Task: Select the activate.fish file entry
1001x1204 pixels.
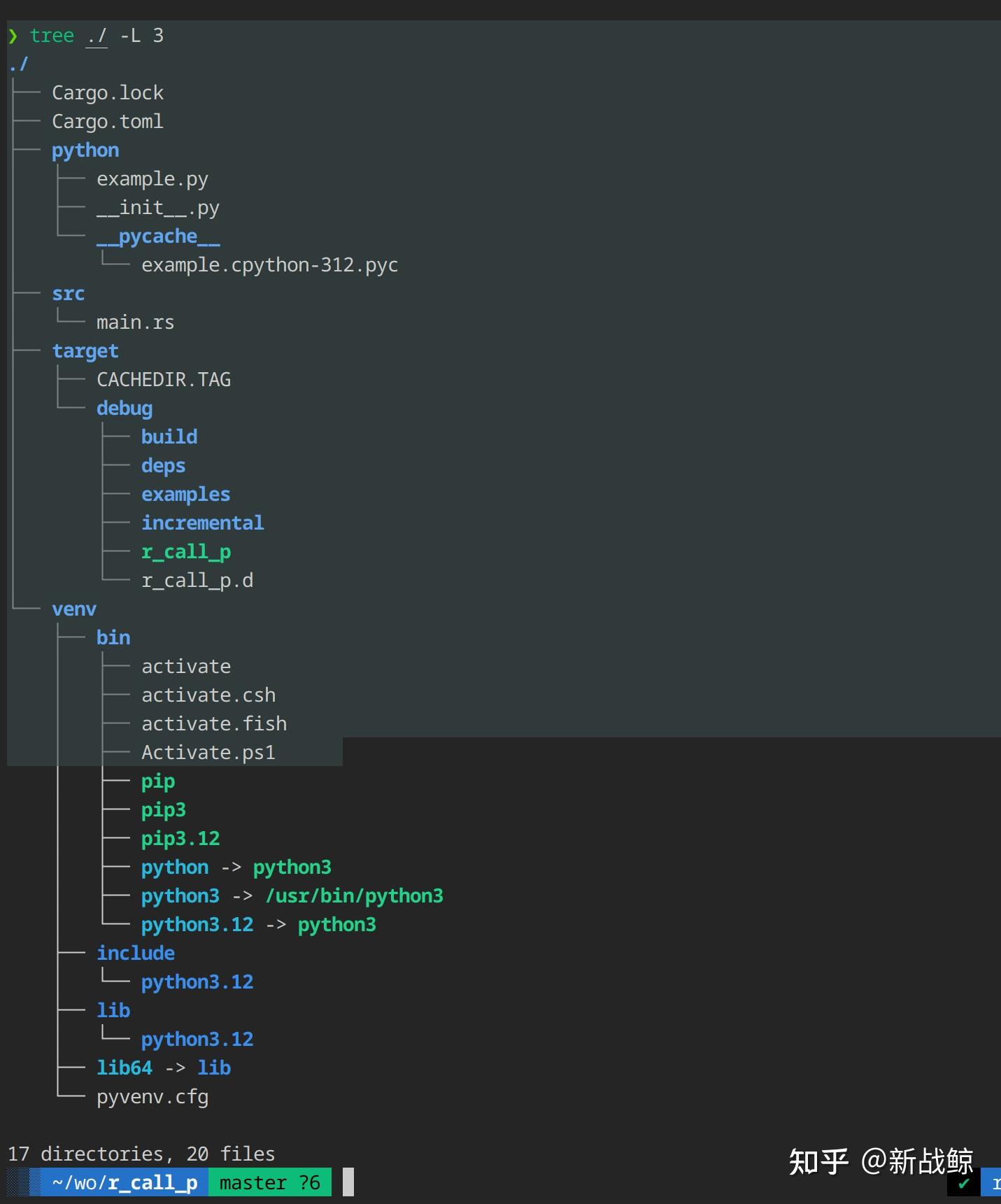Action: (x=214, y=724)
